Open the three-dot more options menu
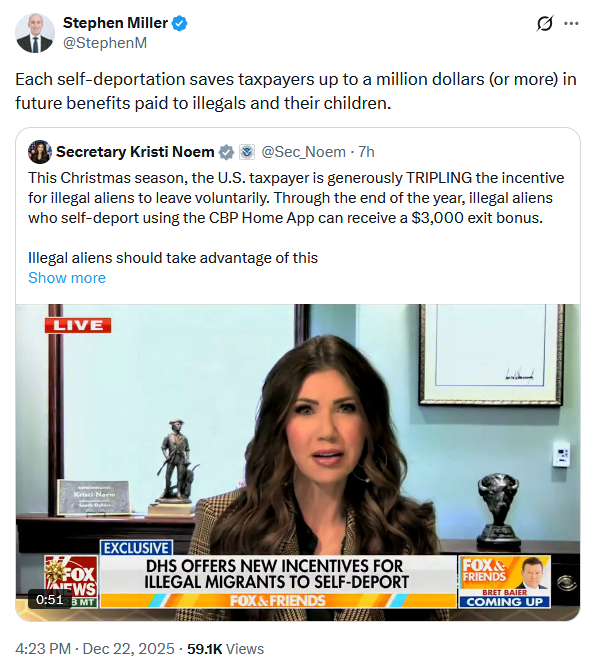The width and height of the screenshot is (593, 671). point(571,24)
